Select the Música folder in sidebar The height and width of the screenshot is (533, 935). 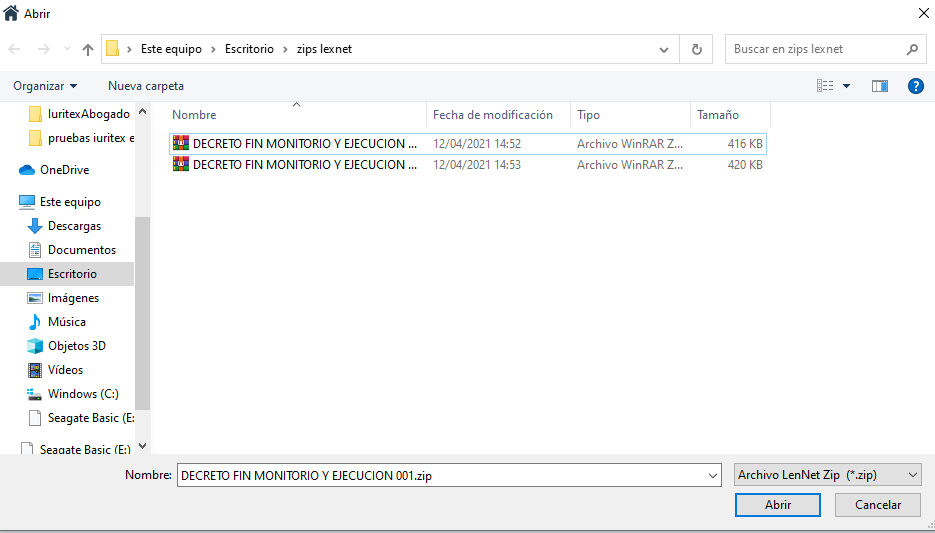66,322
